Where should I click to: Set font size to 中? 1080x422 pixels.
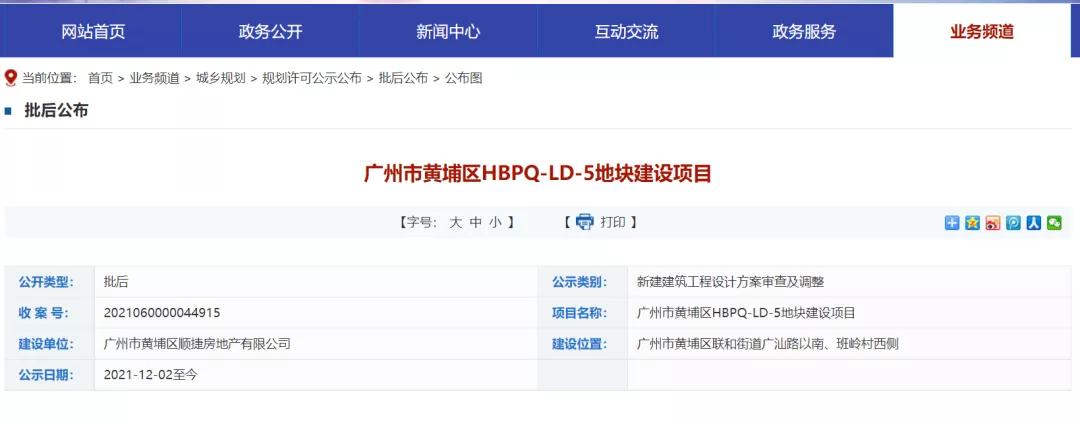[475, 222]
